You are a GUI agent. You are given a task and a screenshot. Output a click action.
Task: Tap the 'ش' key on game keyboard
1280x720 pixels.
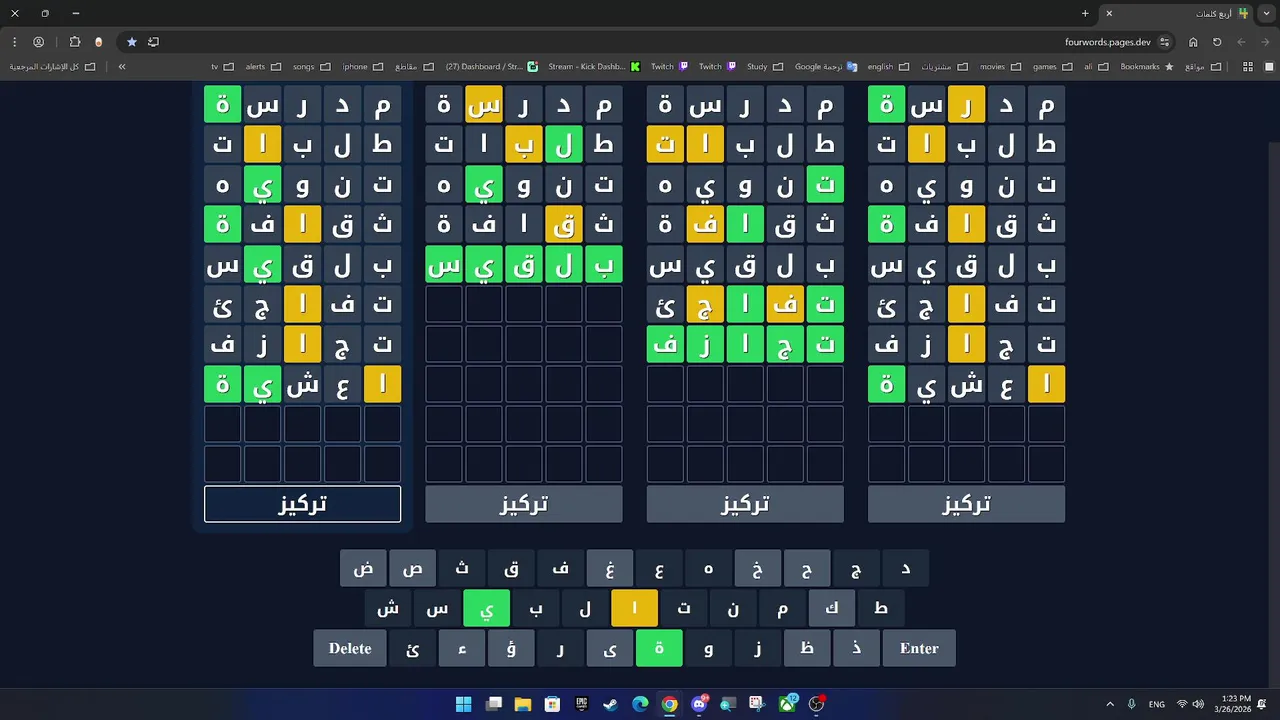coord(388,608)
